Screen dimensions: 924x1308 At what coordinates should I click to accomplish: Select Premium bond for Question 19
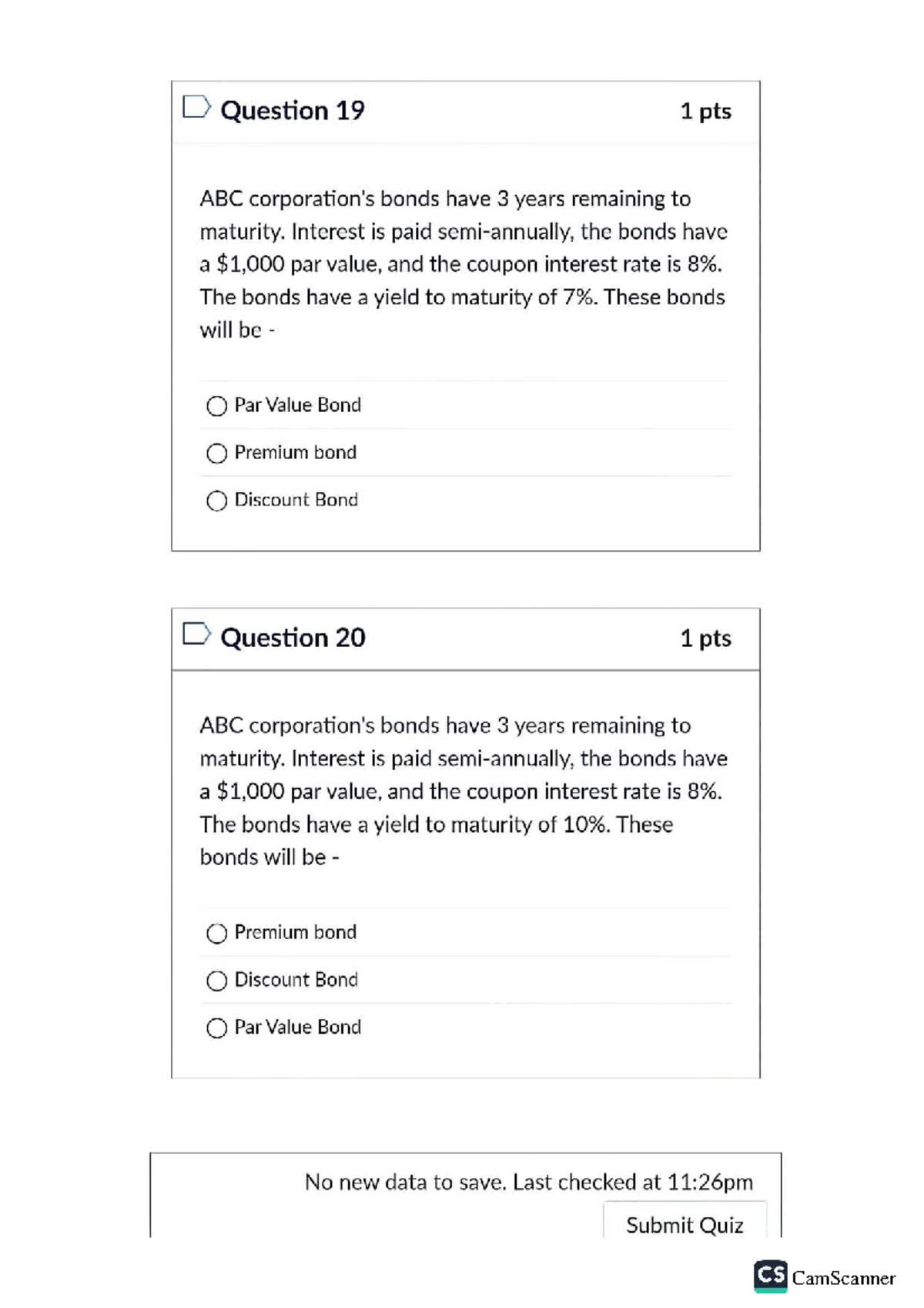click(217, 453)
